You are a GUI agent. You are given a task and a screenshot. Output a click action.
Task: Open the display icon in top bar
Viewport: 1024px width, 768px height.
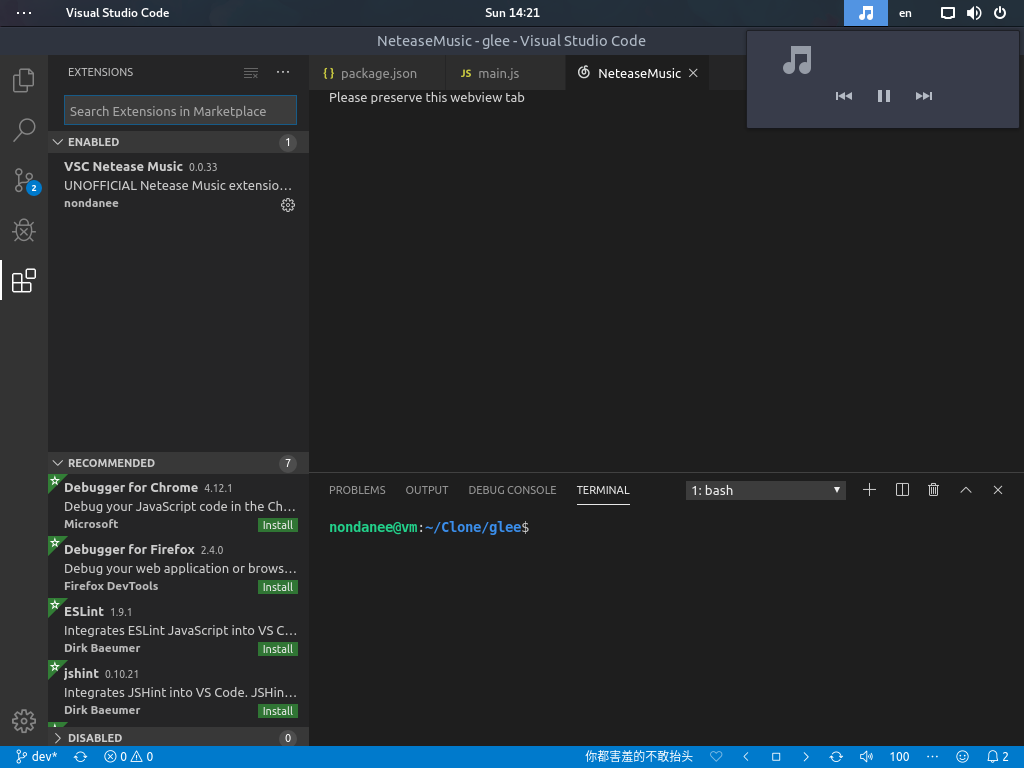[x=947, y=13]
